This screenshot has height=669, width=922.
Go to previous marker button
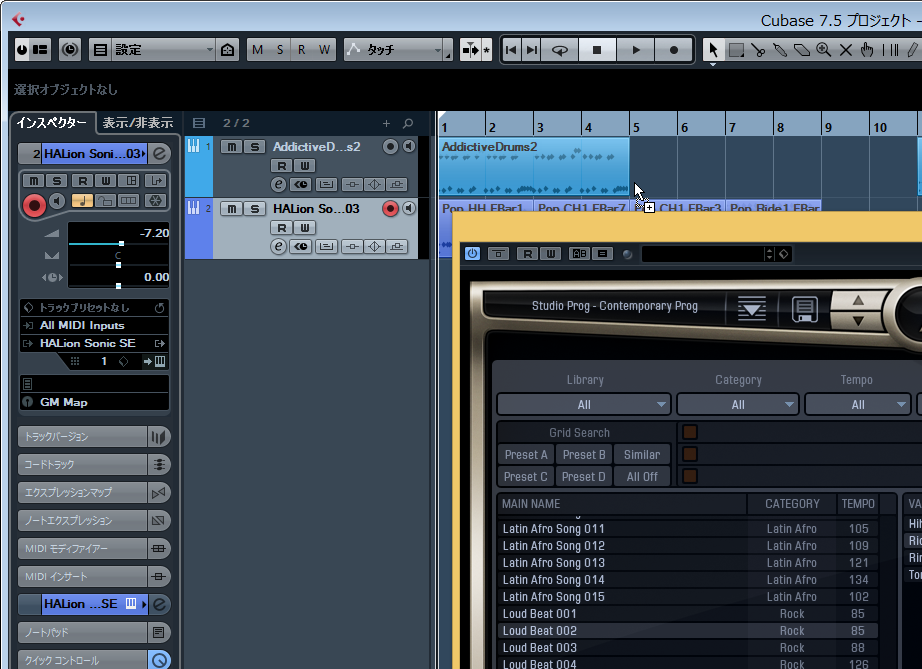511,50
